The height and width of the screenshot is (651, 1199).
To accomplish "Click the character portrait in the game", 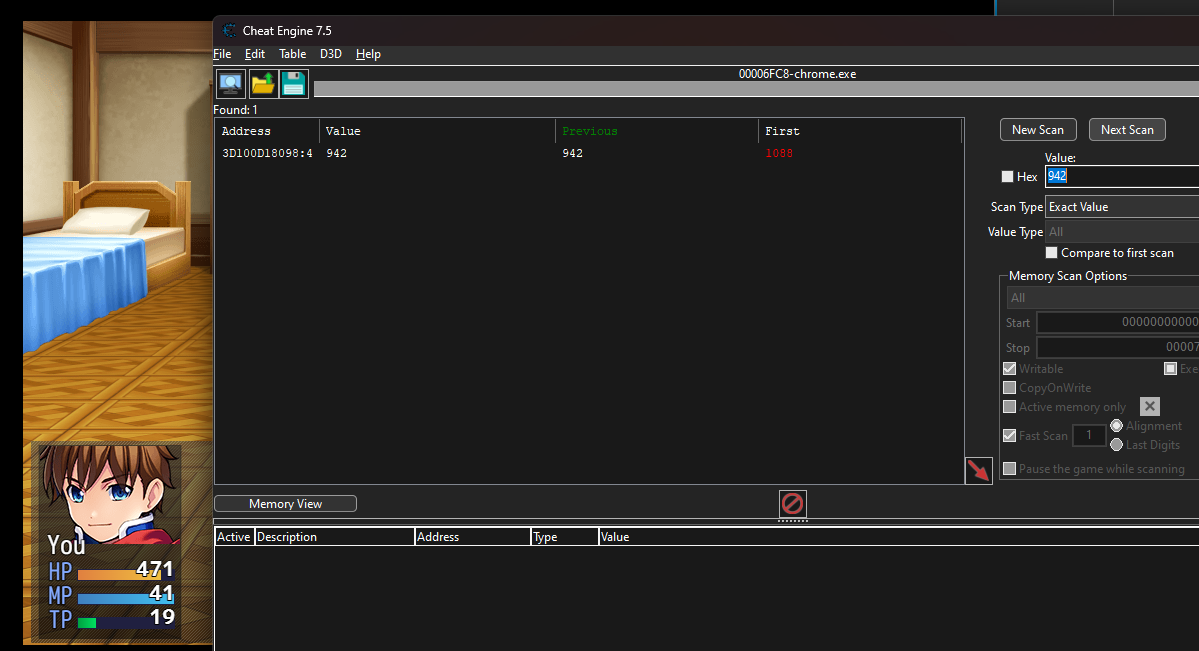I will click(x=109, y=493).
